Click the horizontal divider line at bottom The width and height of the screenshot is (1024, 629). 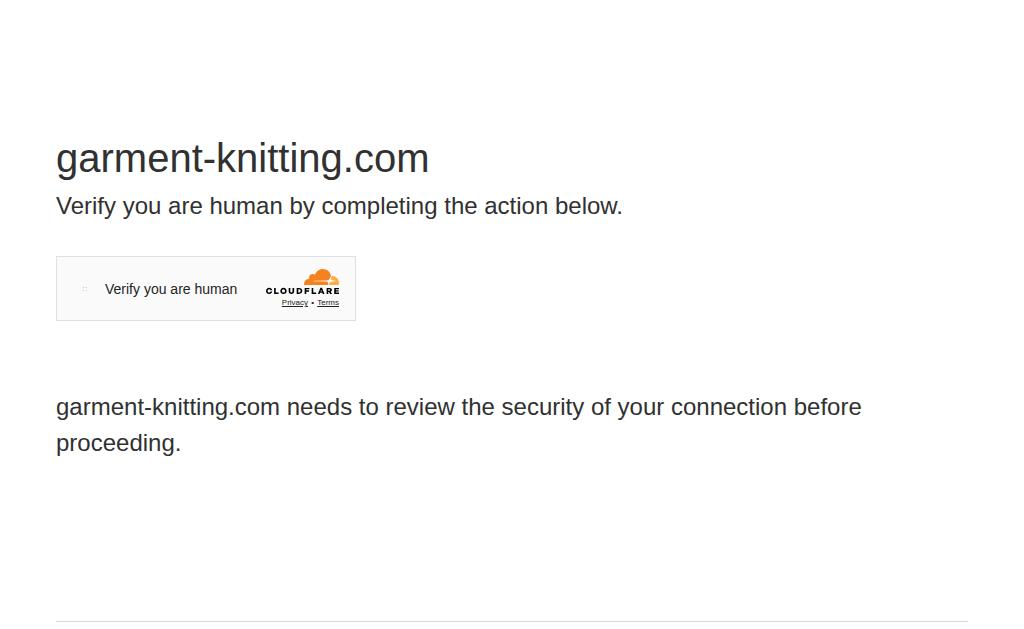tap(511, 621)
